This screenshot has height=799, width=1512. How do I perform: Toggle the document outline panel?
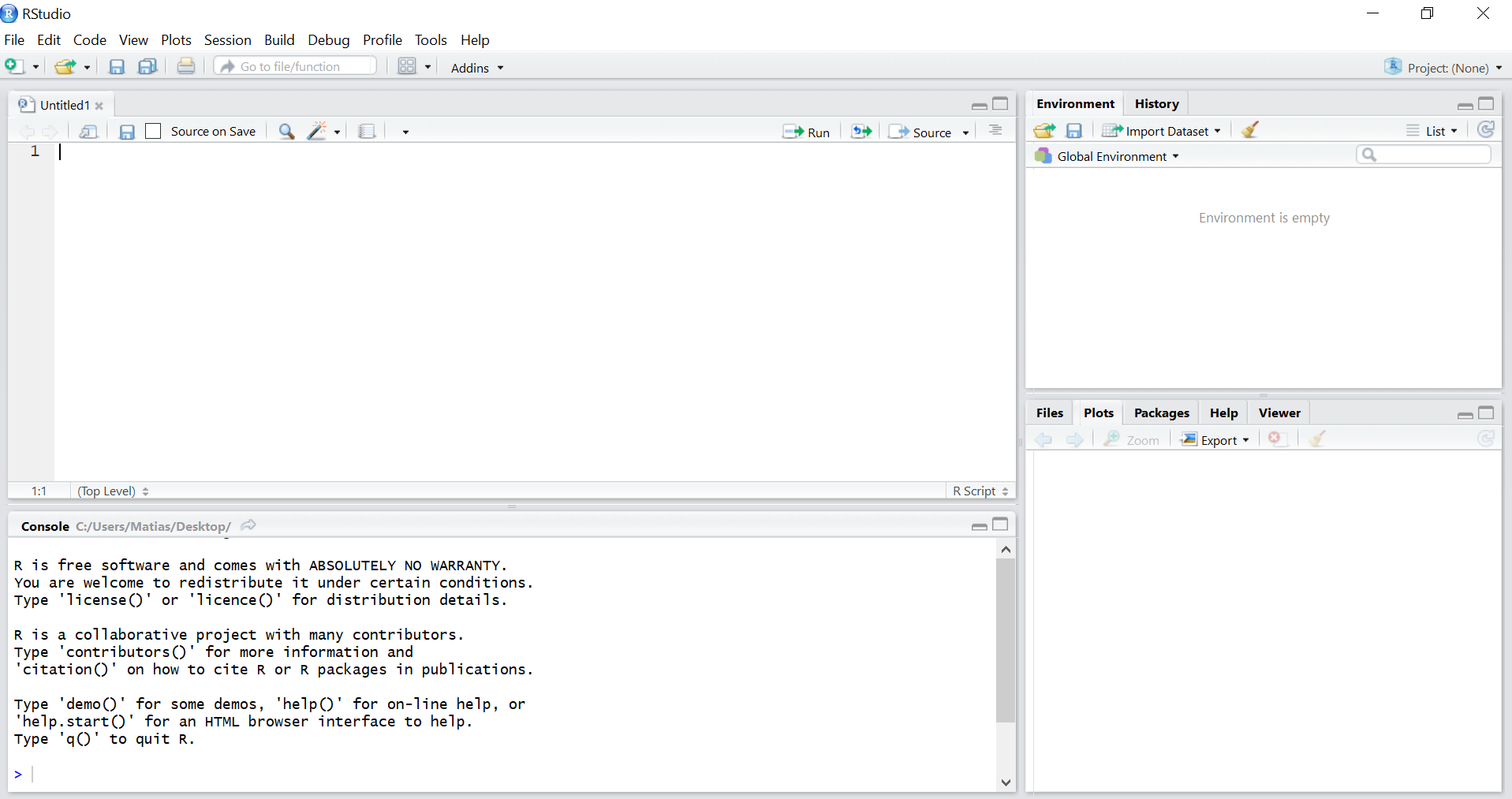(x=995, y=131)
